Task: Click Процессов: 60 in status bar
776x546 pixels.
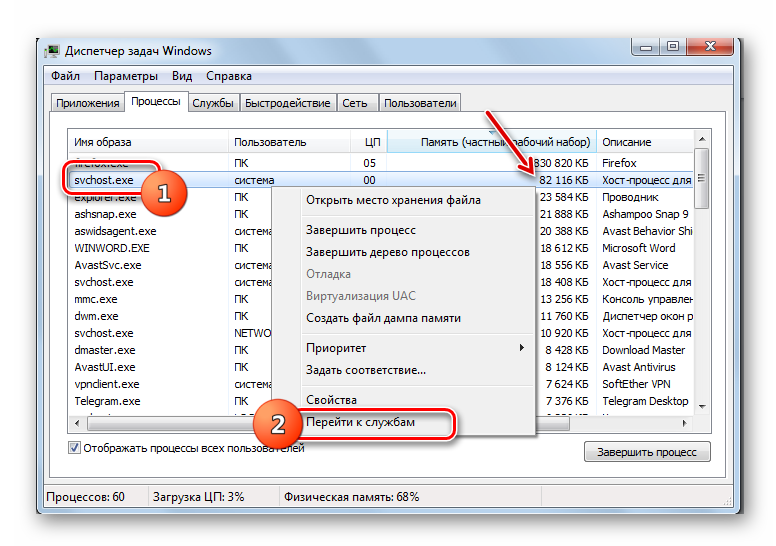Action: point(85,497)
